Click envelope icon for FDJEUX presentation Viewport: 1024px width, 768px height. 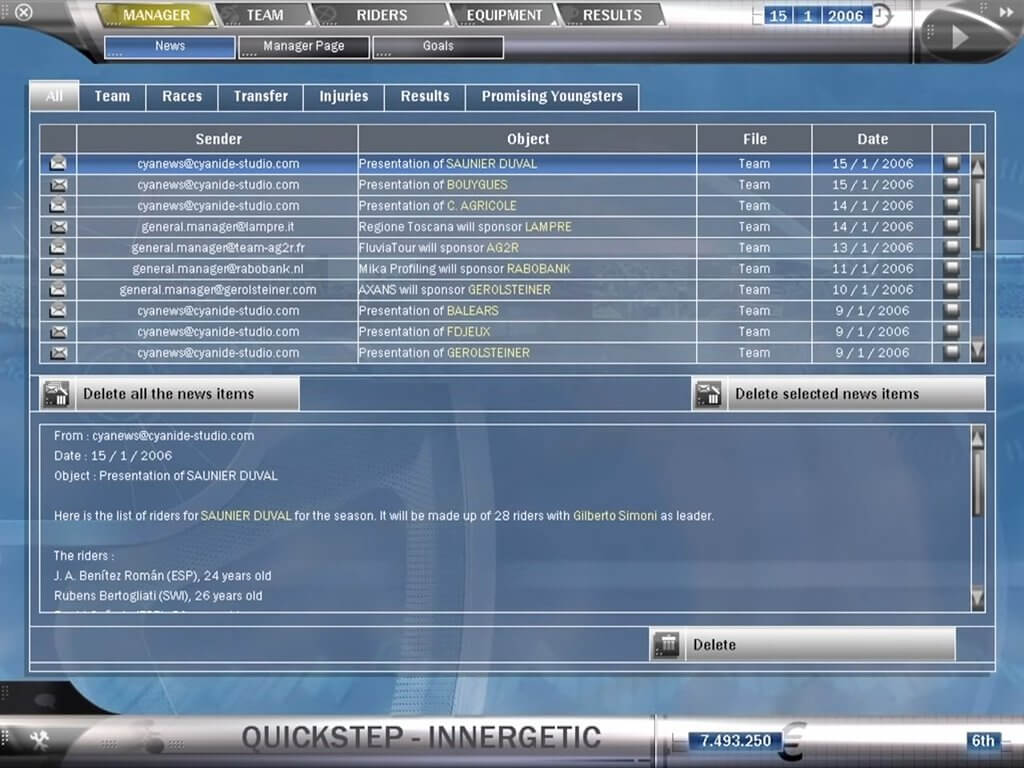(x=58, y=332)
